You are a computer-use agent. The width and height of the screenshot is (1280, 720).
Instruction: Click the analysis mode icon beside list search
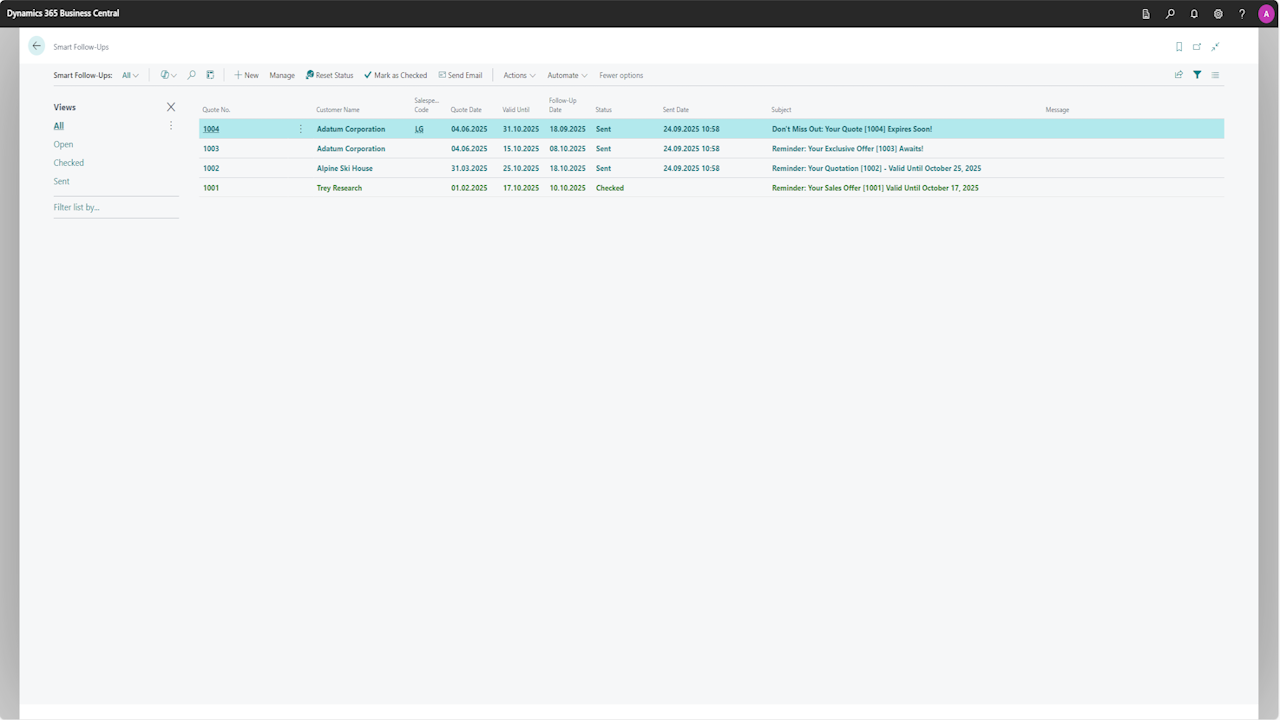point(210,75)
